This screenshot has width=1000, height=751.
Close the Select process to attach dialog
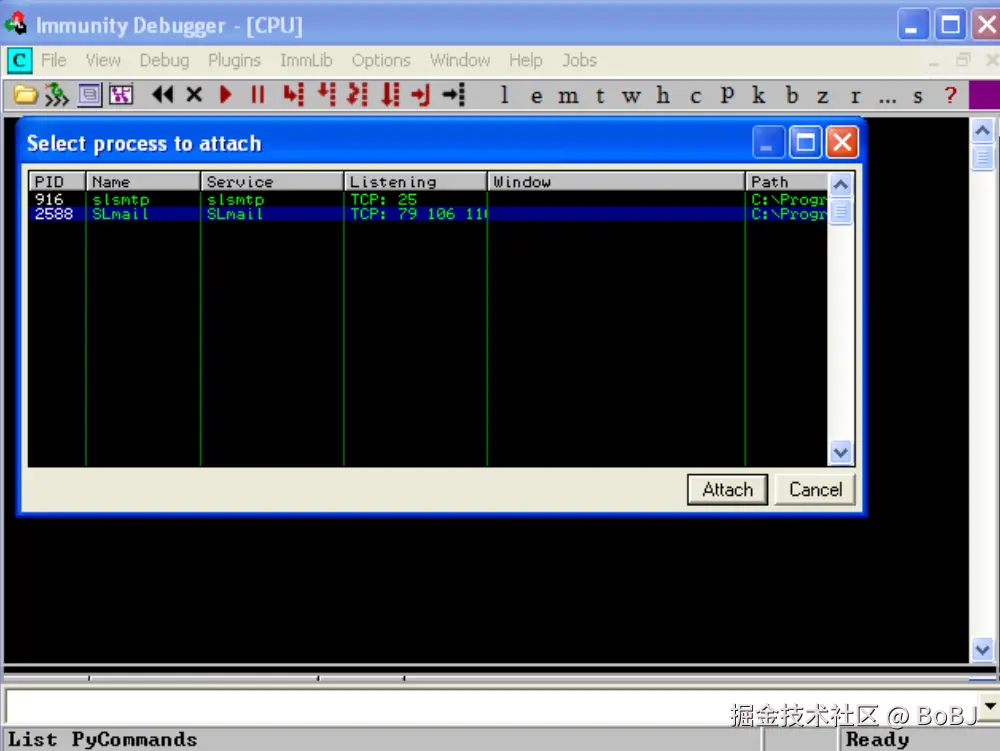pos(842,142)
